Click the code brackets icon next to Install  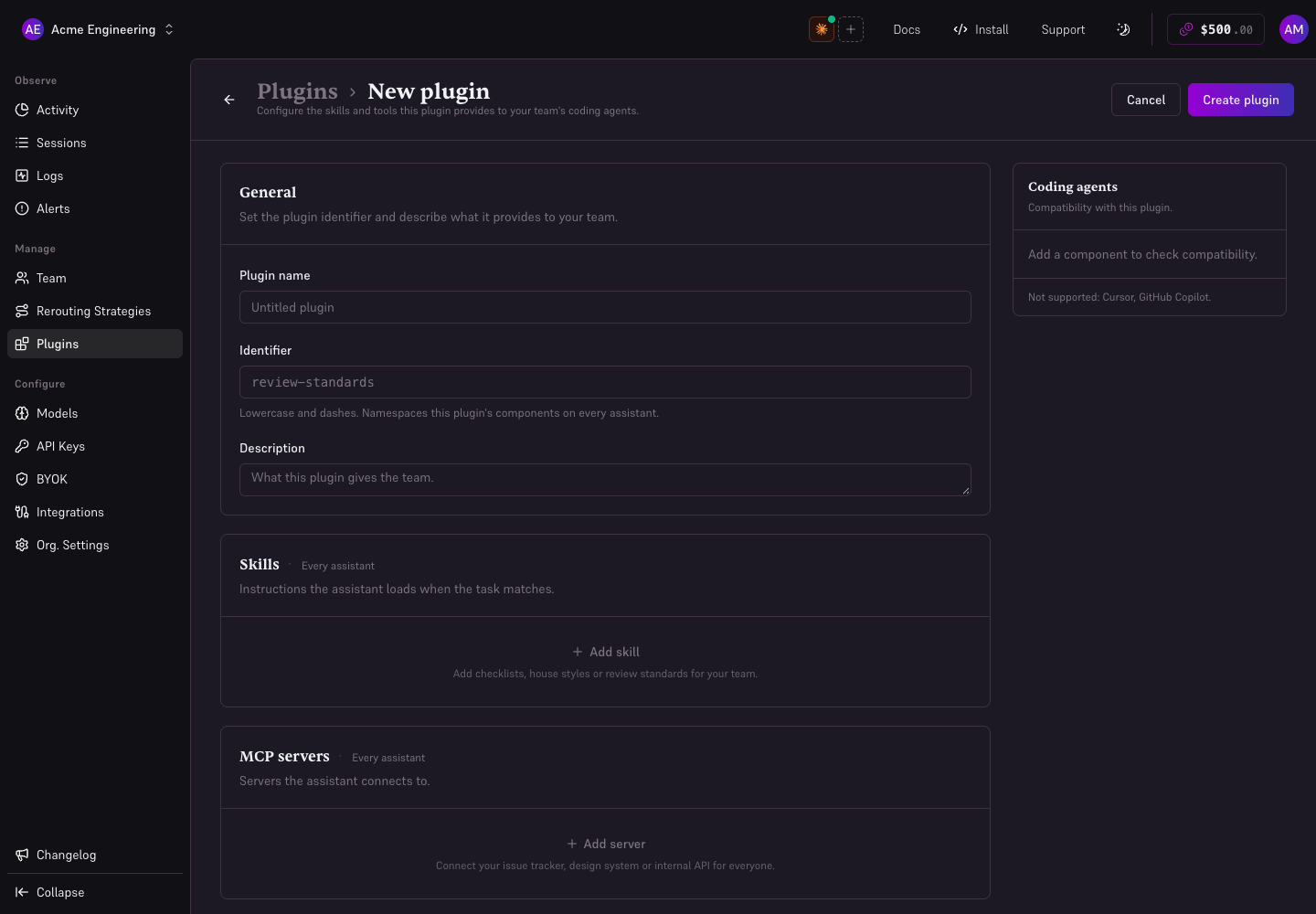tap(960, 29)
